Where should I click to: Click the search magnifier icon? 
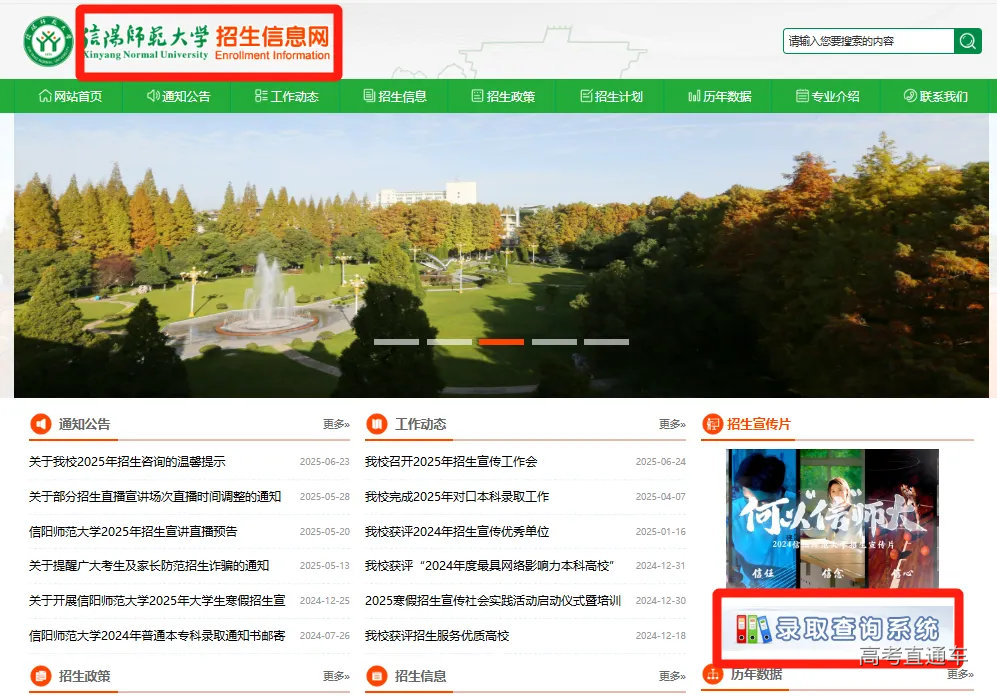[x=967, y=41]
